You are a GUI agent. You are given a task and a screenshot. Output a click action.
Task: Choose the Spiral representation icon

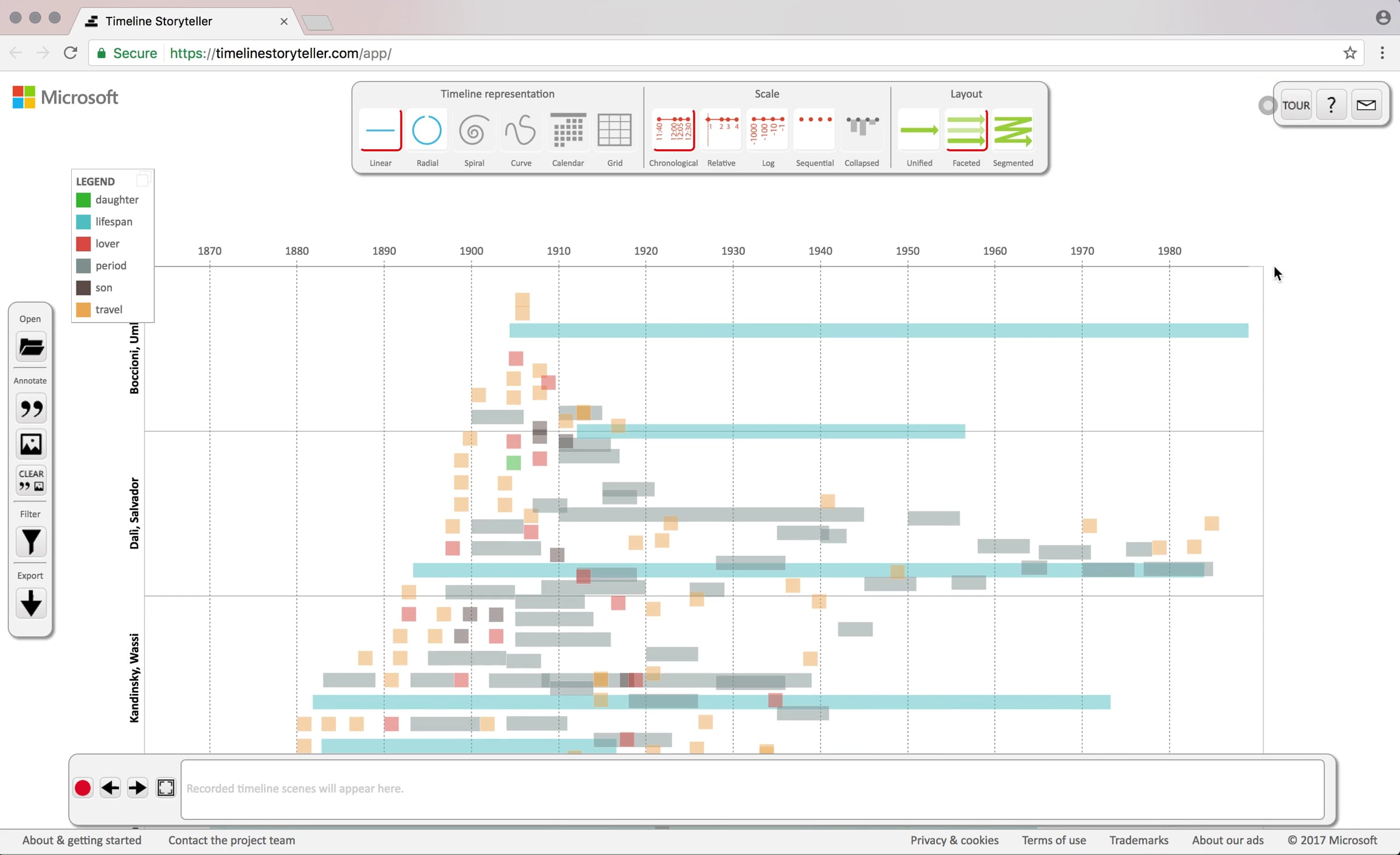coord(474,130)
